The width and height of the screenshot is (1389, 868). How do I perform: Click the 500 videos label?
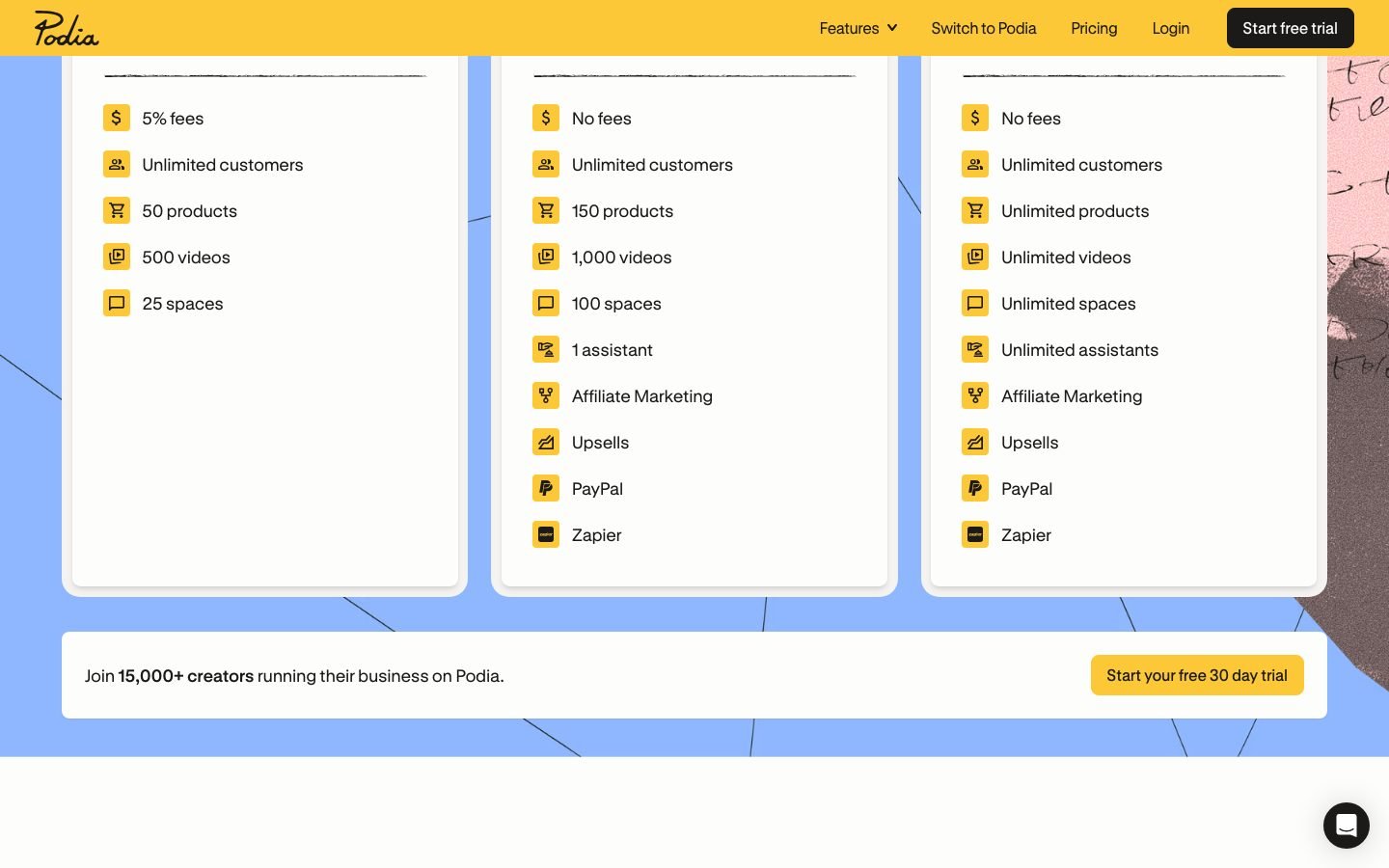click(186, 258)
